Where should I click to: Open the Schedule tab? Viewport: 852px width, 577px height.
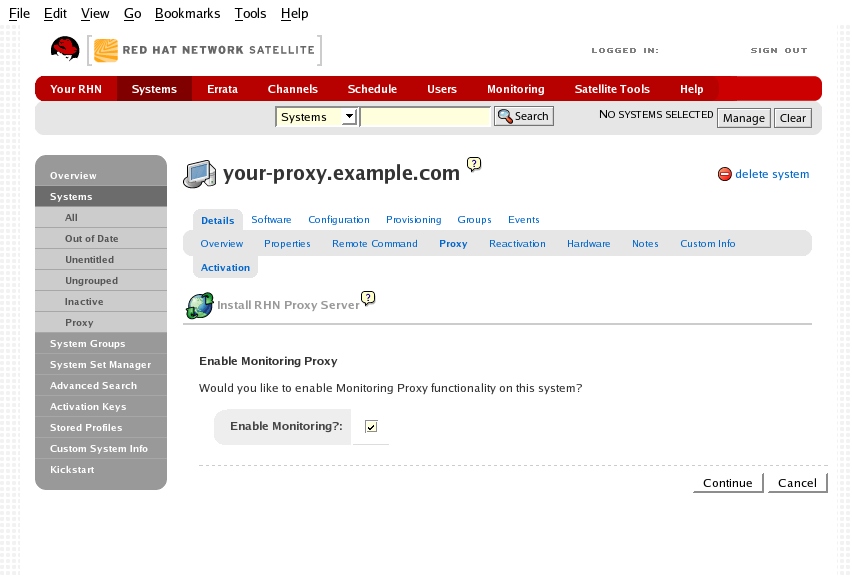point(372,89)
